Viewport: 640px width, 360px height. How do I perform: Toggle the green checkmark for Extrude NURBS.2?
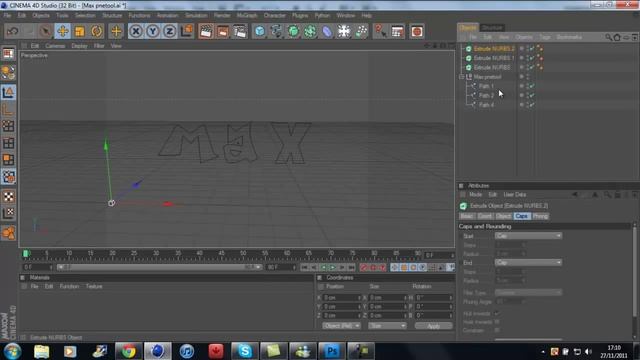tap(532, 49)
